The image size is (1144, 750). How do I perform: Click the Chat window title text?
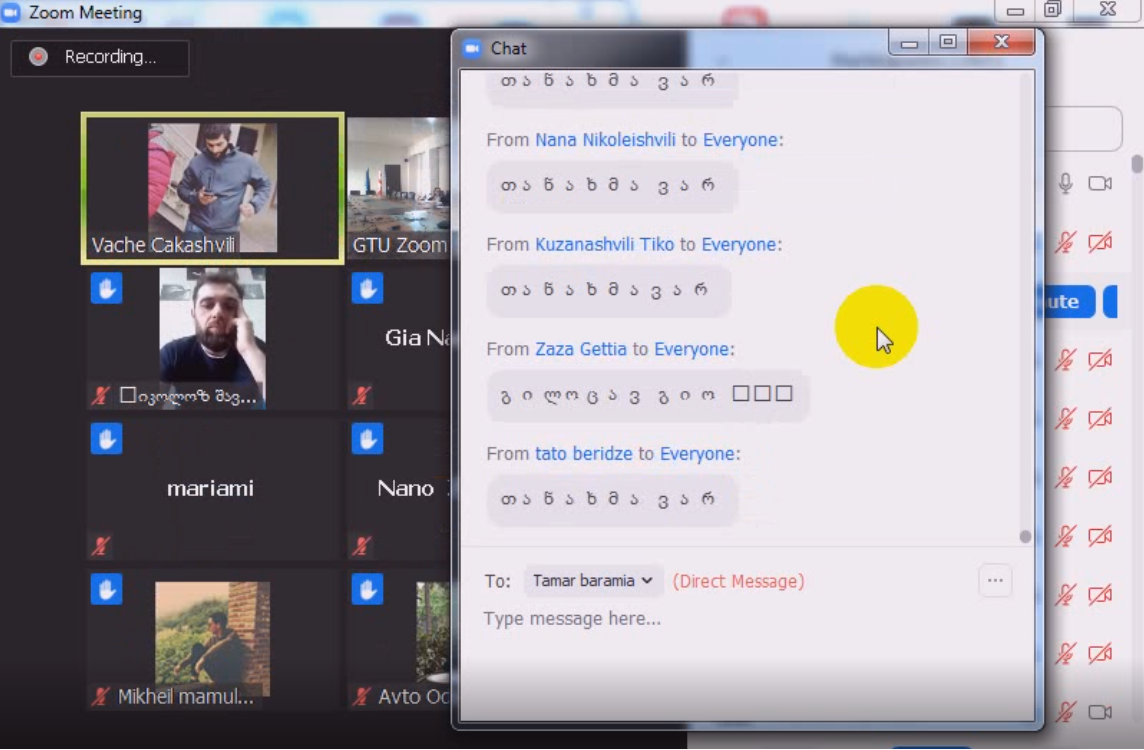(x=509, y=48)
